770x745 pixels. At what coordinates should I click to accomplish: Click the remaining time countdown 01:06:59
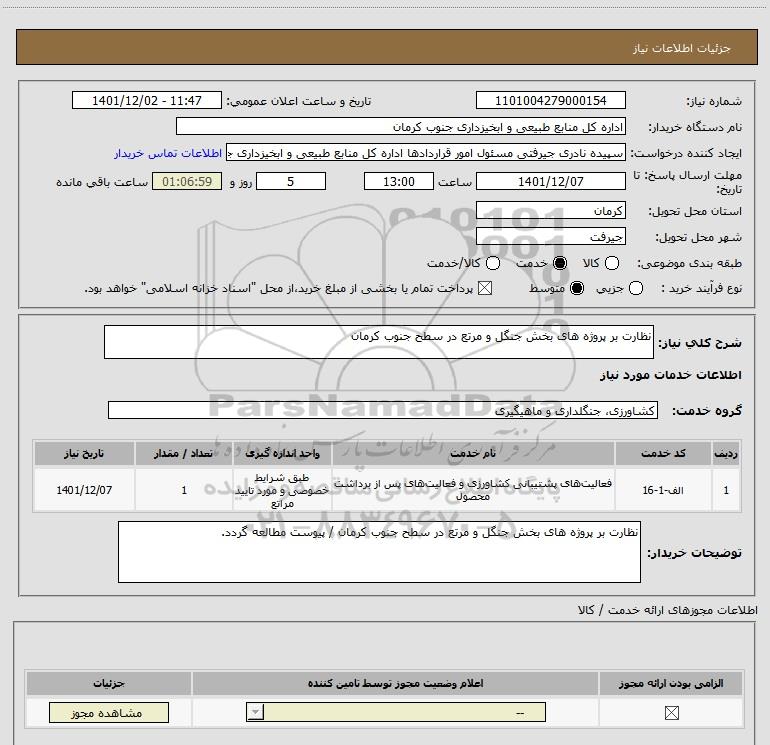click(187, 181)
